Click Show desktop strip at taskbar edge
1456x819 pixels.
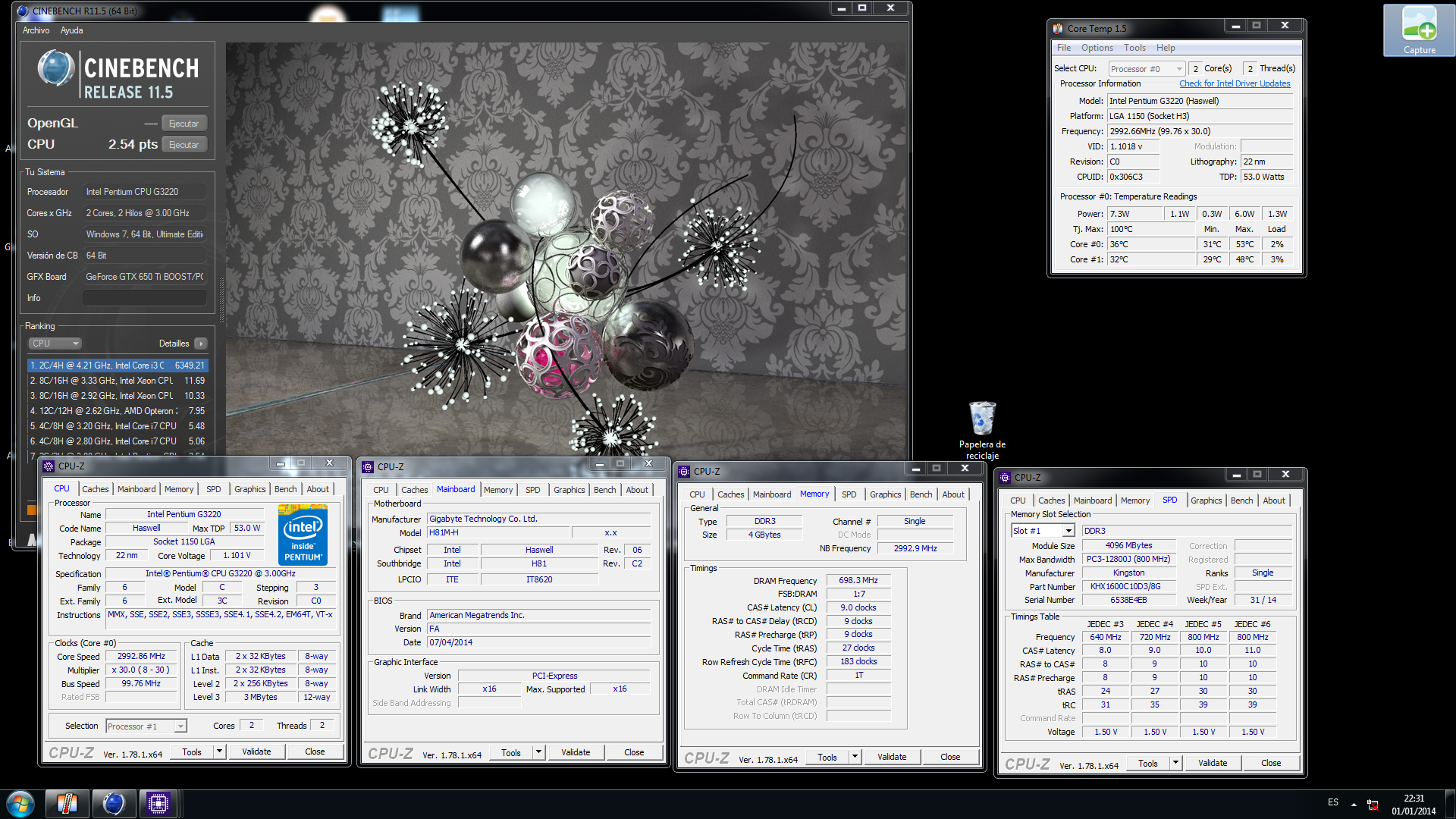click(x=1451, y=804)
